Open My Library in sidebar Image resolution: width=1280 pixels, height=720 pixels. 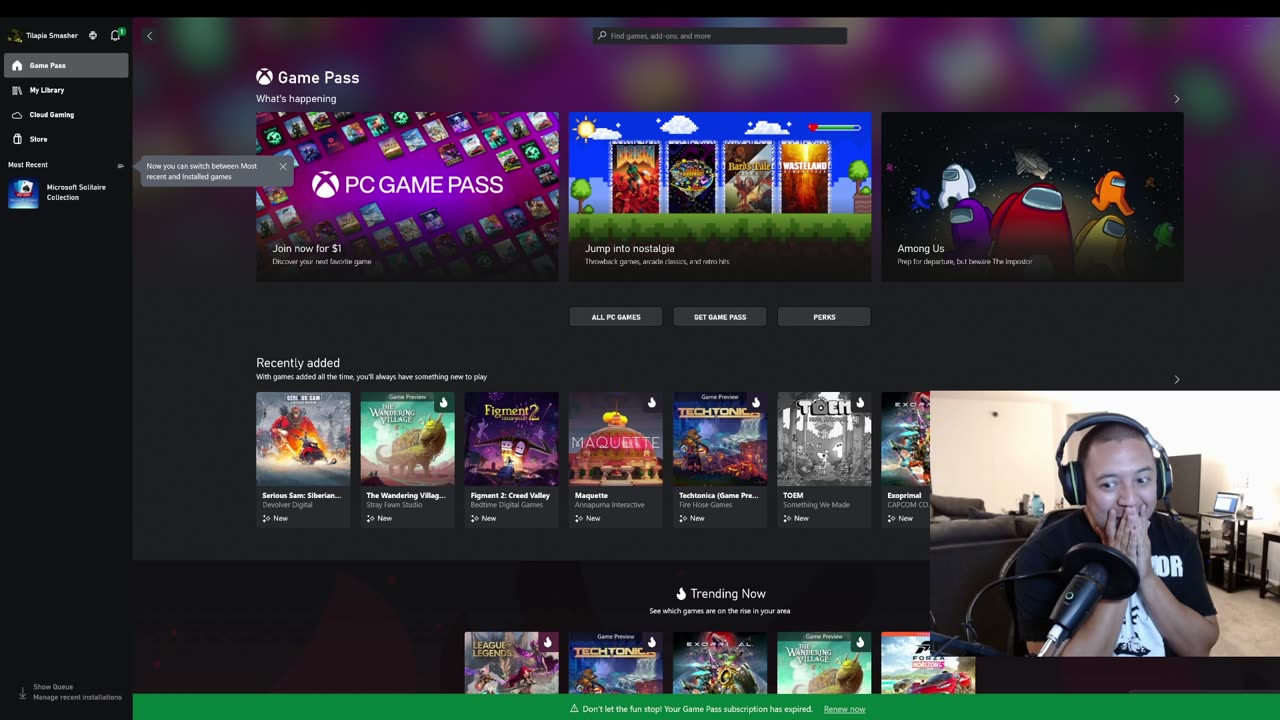66,90
